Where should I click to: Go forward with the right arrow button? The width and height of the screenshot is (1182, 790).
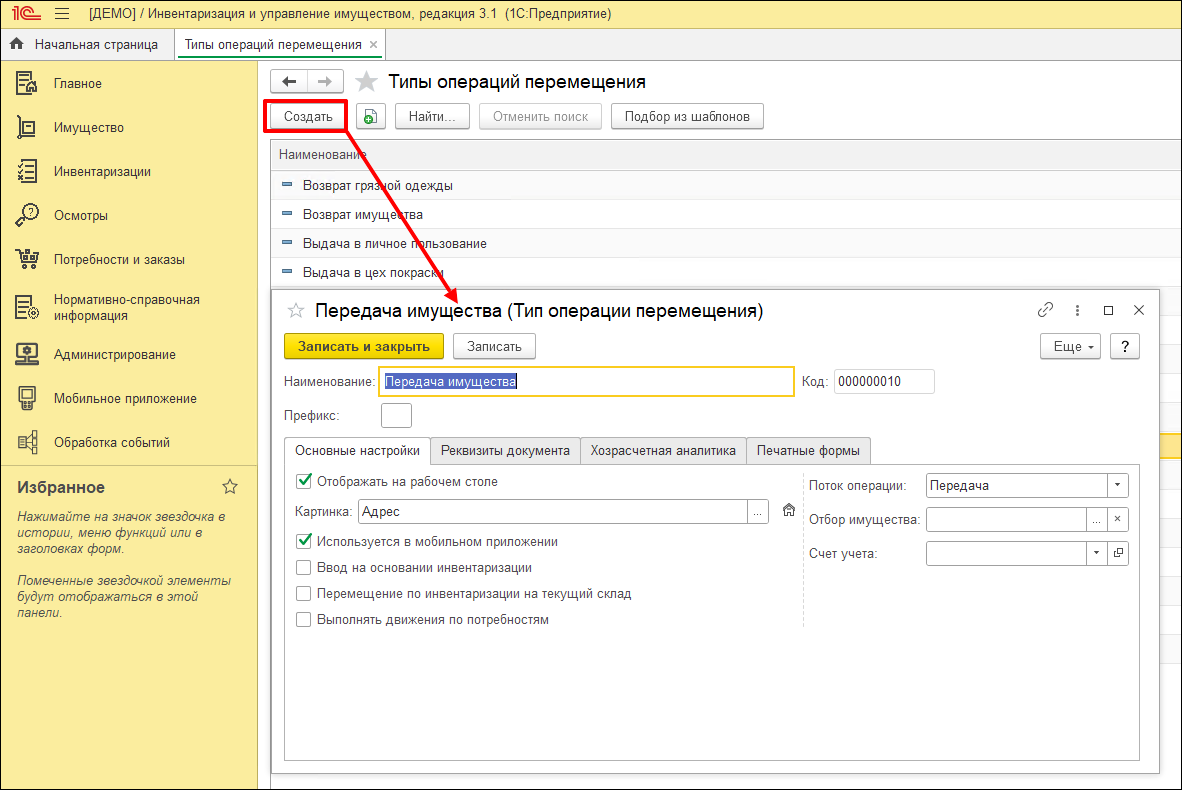[x=325, y=81]
